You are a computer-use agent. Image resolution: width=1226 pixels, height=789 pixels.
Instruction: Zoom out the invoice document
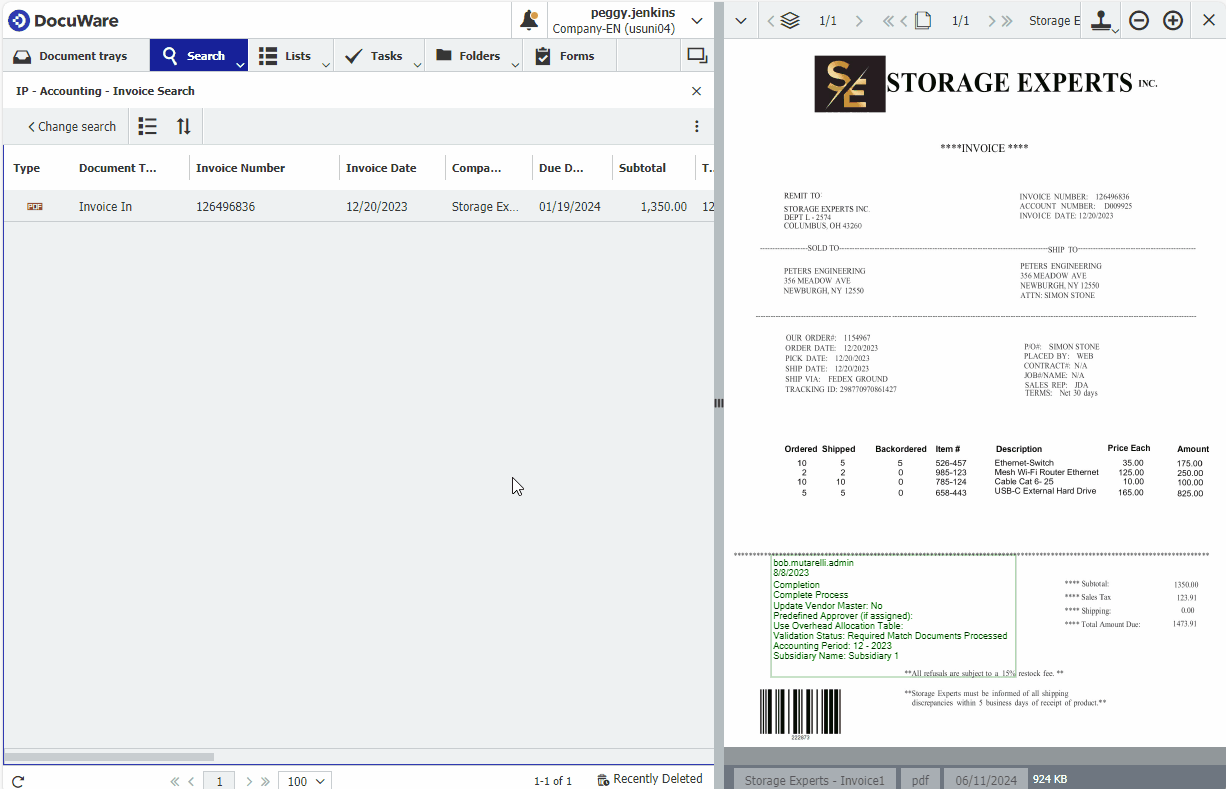1139,20
